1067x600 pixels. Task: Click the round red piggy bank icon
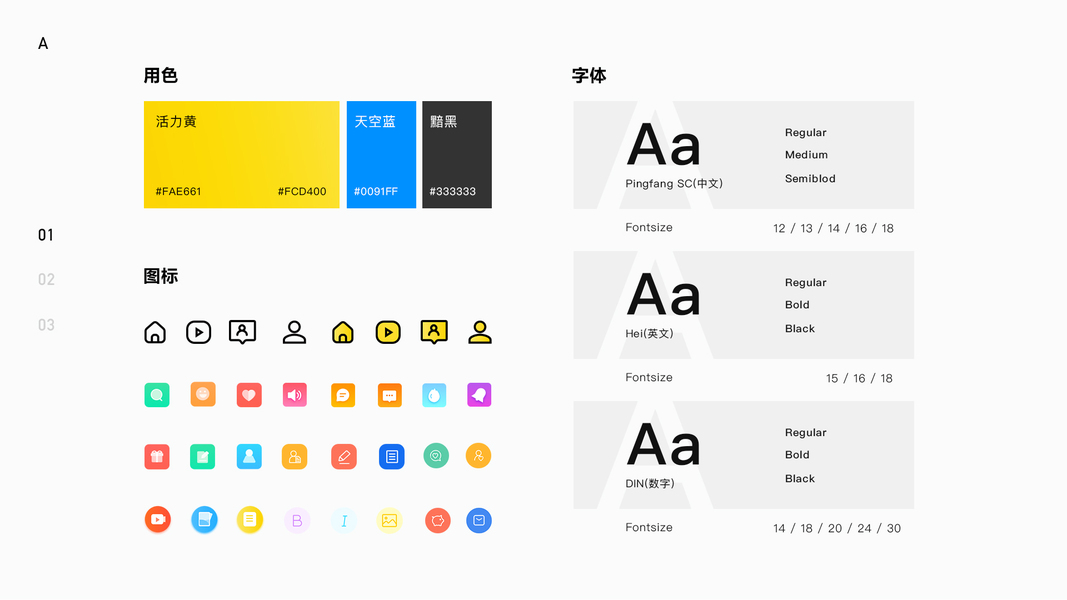tap(438, 520)
